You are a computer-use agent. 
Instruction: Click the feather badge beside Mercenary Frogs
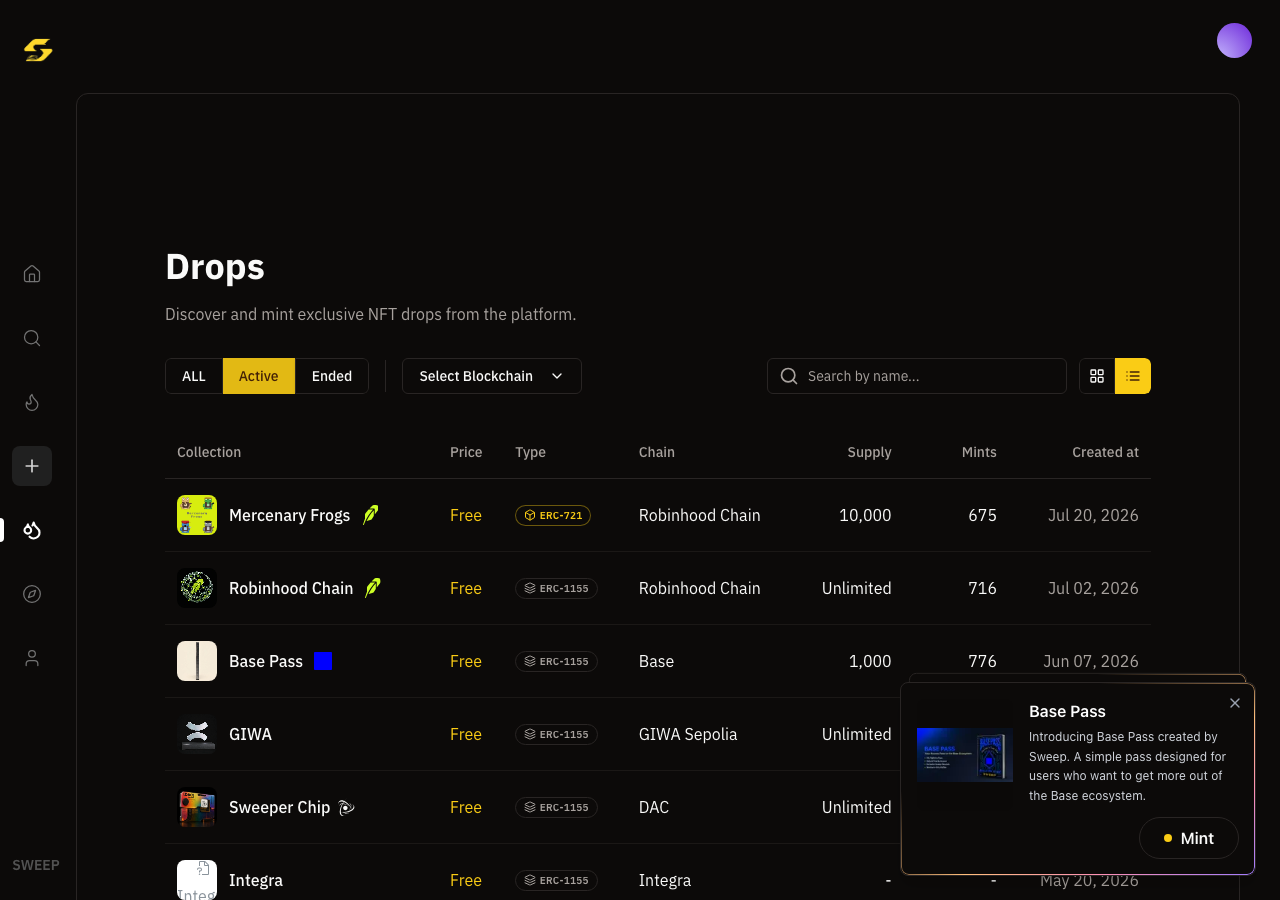pyautogui.click(x=370, y=515)
